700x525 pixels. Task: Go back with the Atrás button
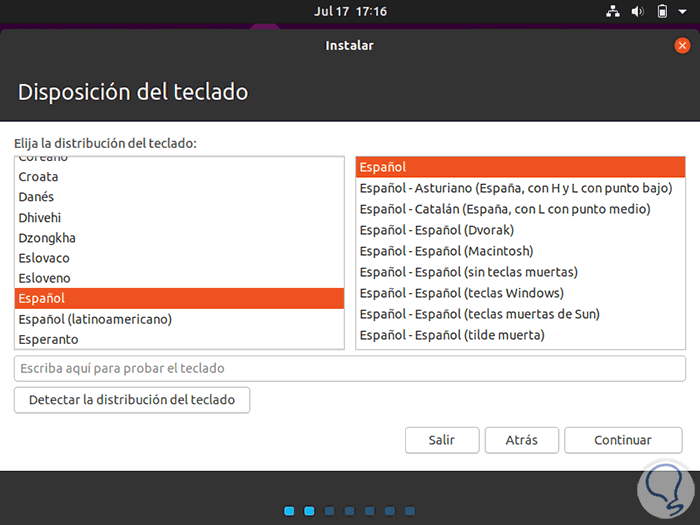point(521,440)
